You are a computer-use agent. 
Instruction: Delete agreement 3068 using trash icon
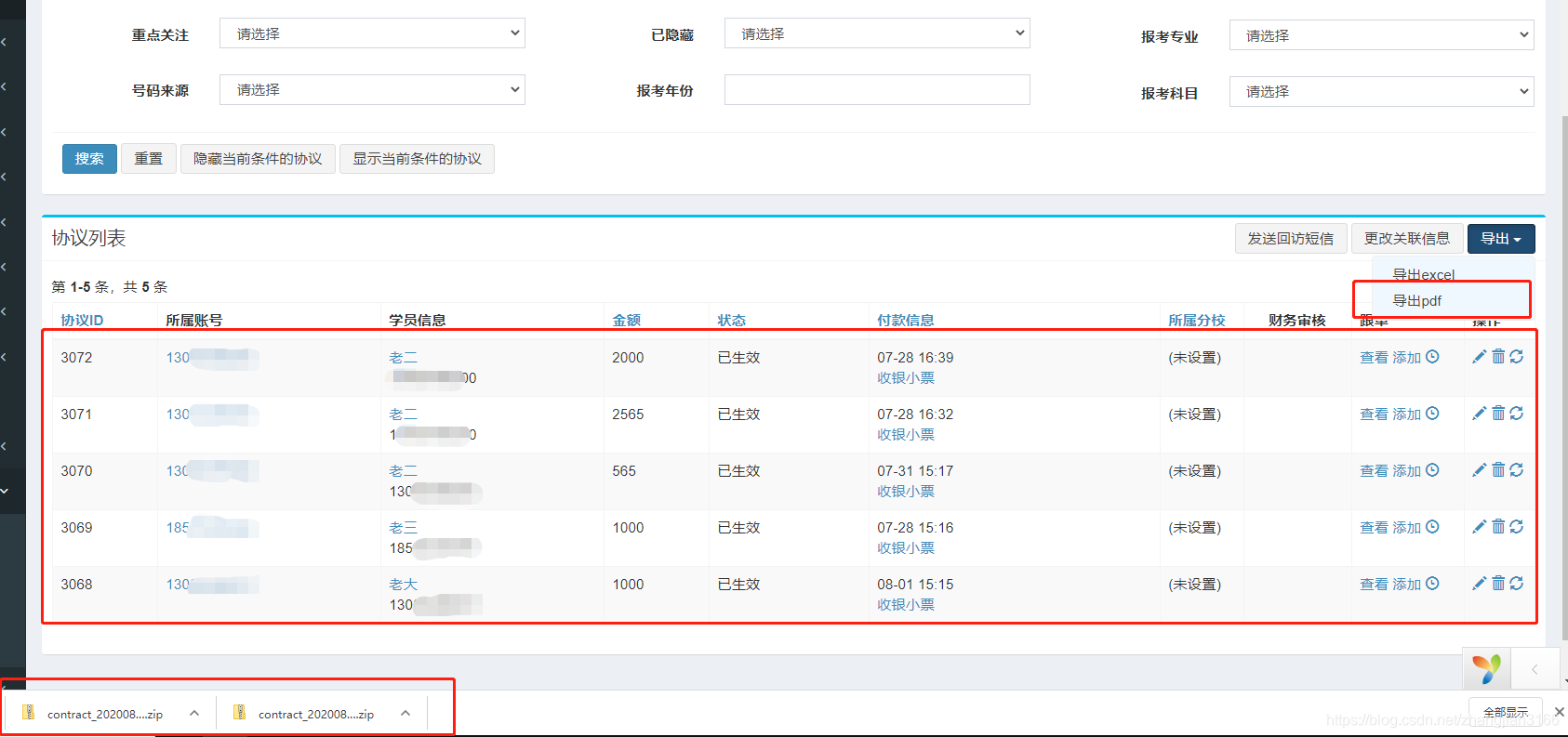(1498, 584)
